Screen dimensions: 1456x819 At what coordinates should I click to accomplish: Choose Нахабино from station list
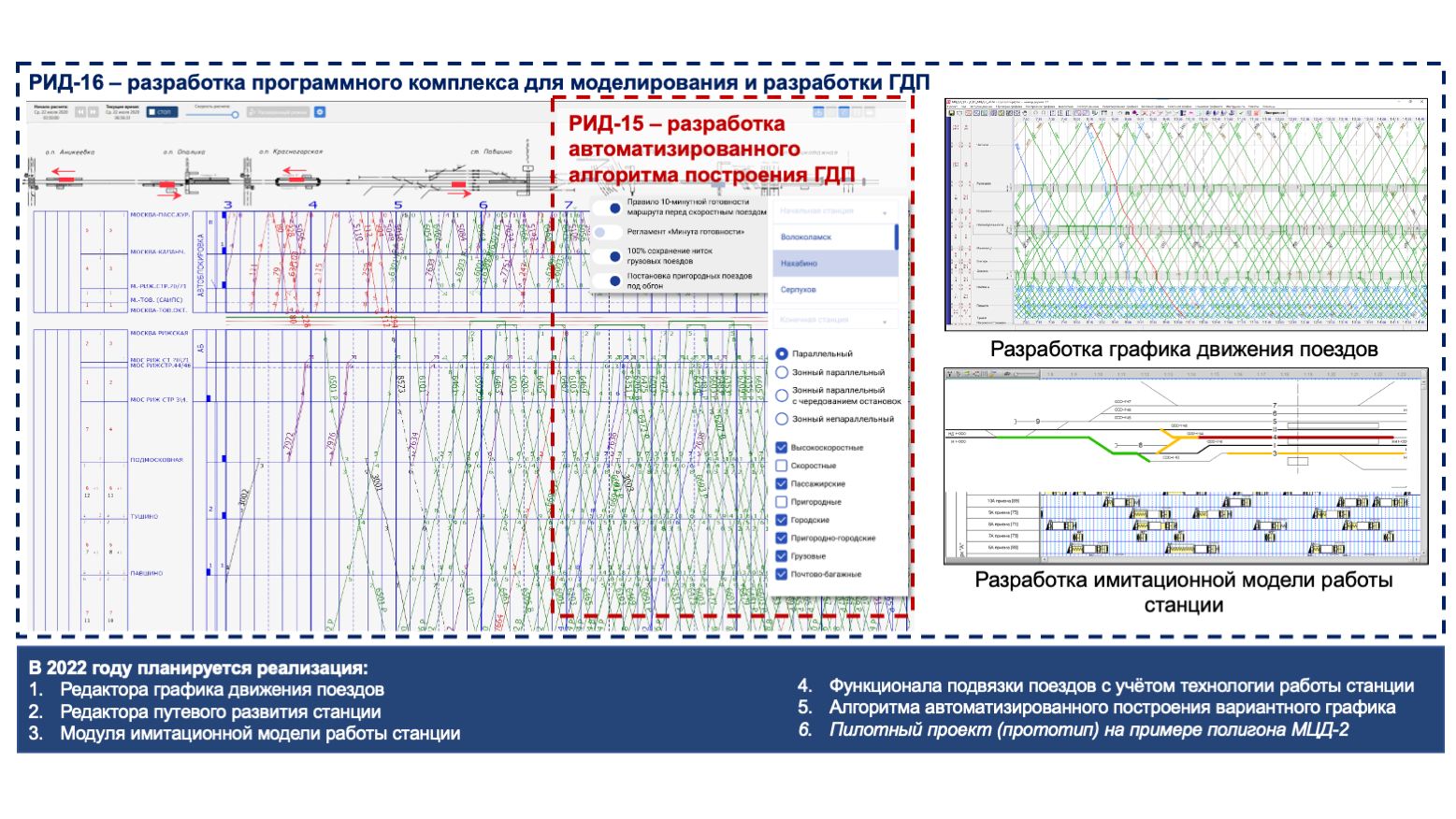point(834,264)
